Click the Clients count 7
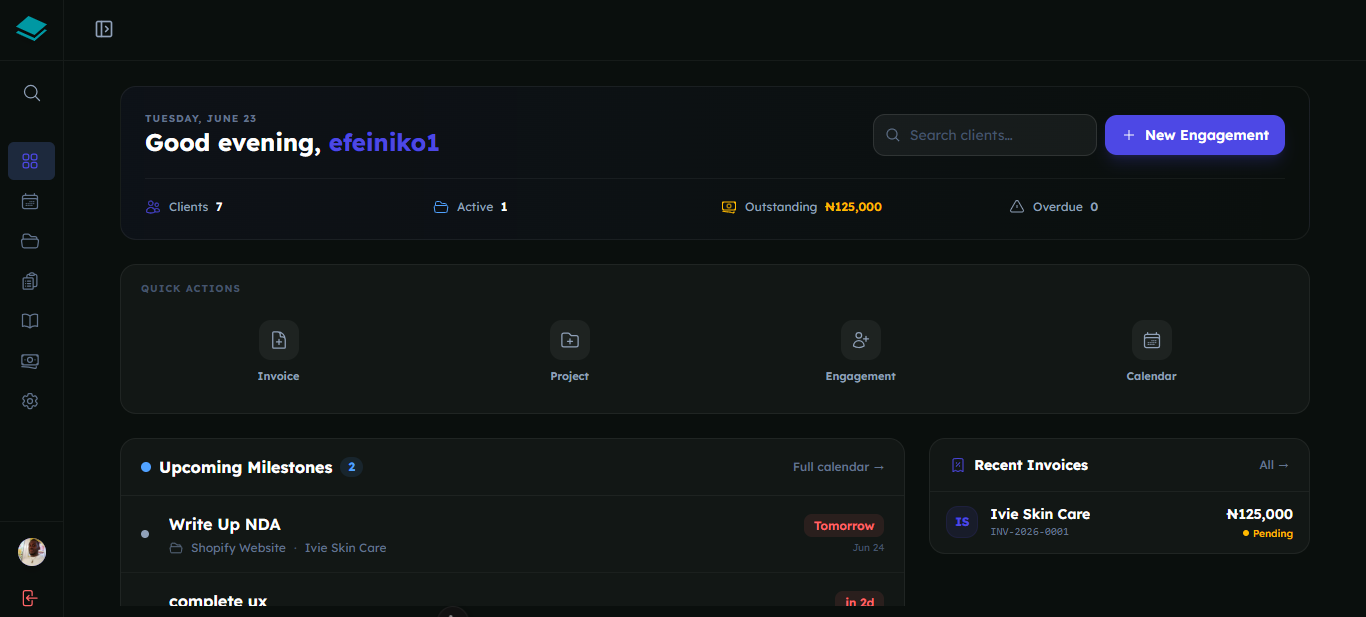The width and height of the screenshot is (1366, 617). (219, 207)
